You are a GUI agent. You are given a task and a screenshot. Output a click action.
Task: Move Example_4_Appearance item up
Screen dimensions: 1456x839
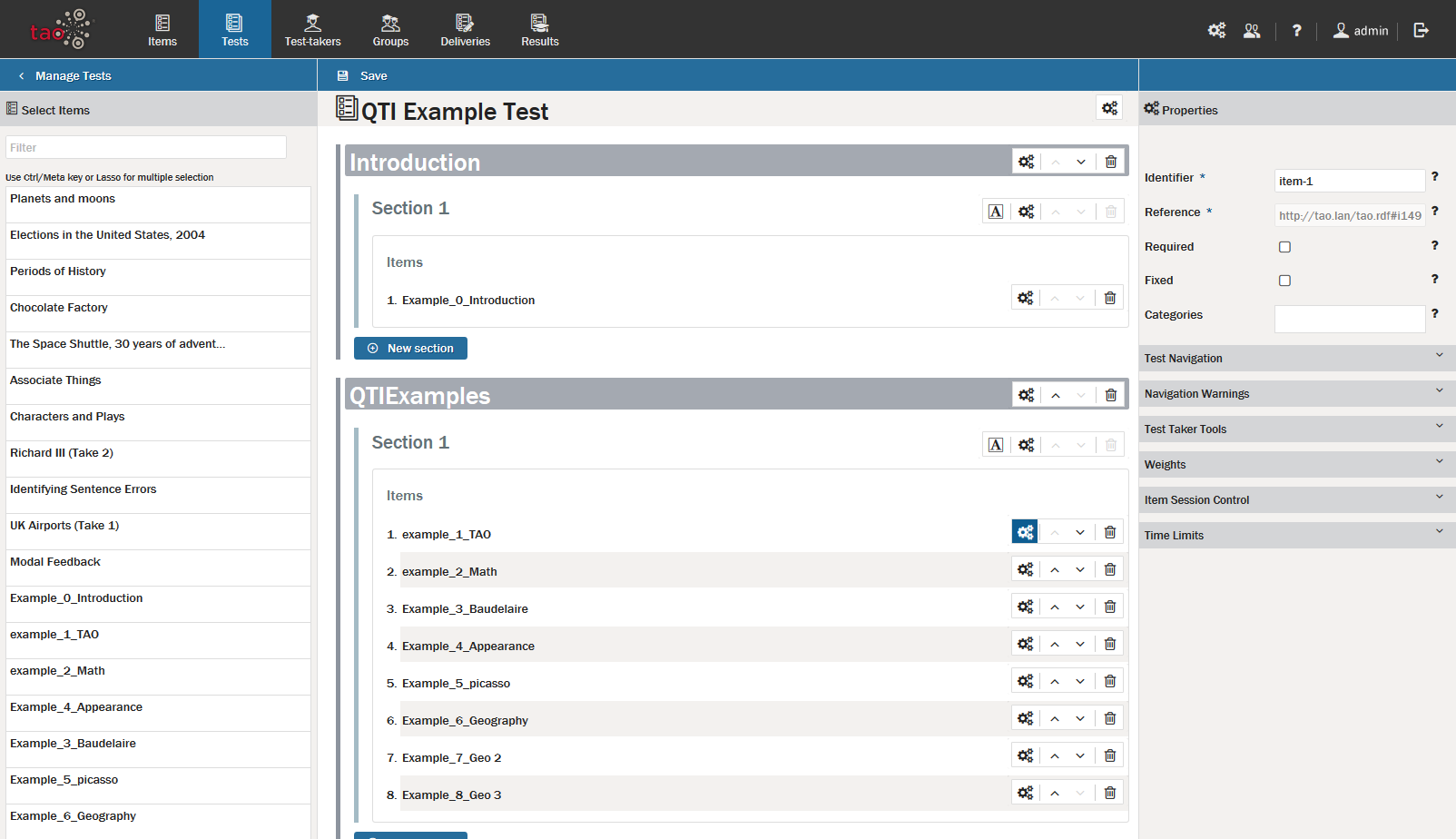tap(1055, 644)
